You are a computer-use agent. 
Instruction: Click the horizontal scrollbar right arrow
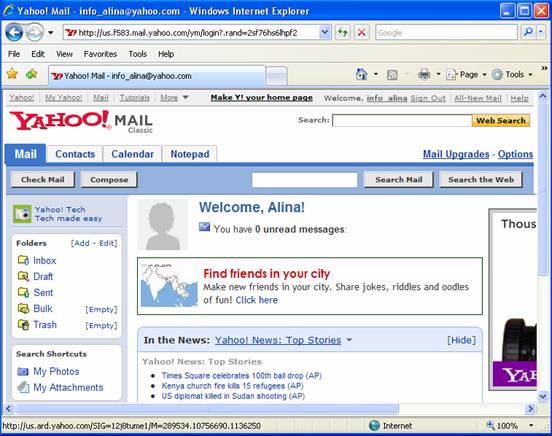(x=530, y=409)
